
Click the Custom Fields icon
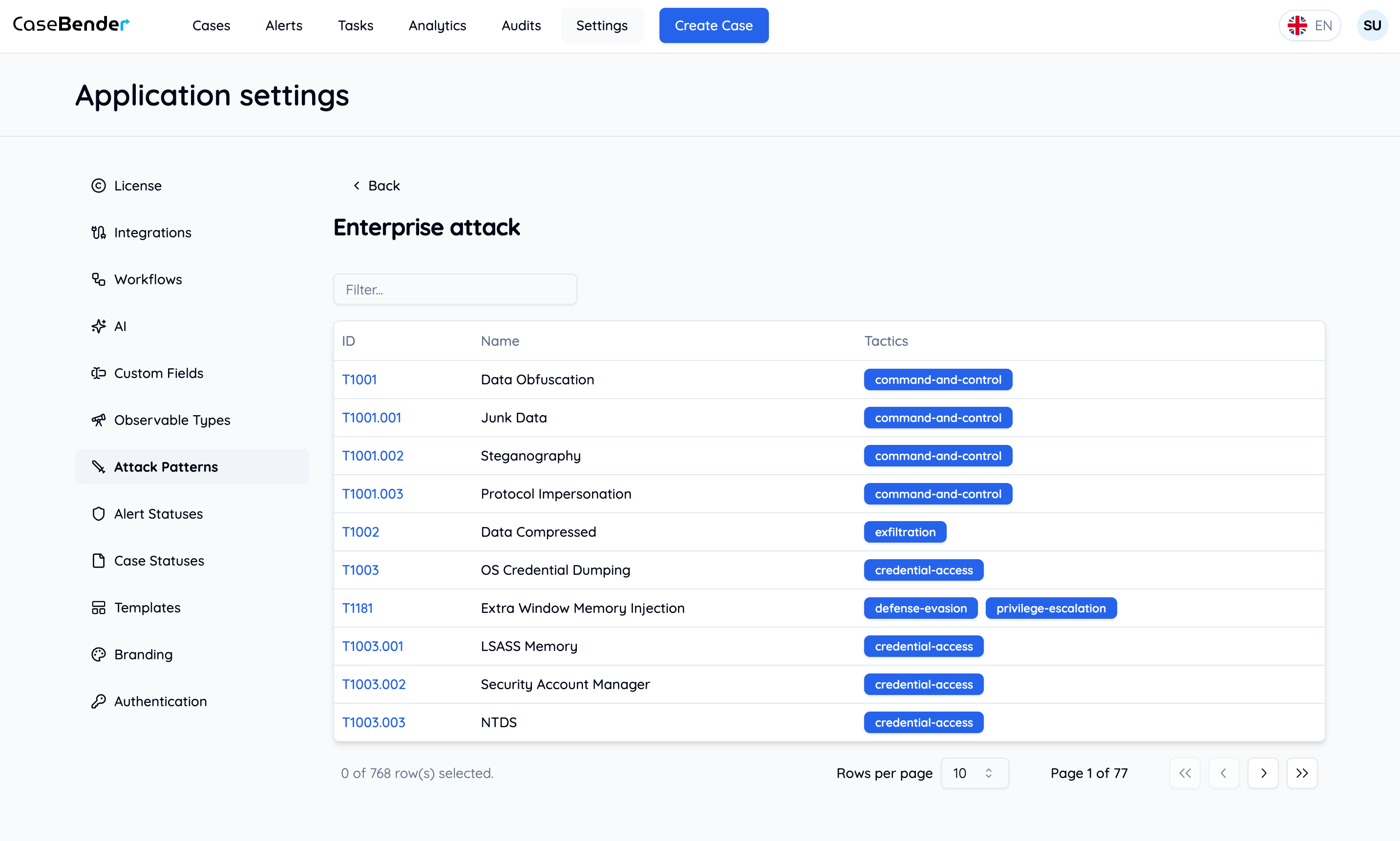[x=99, y=374]
